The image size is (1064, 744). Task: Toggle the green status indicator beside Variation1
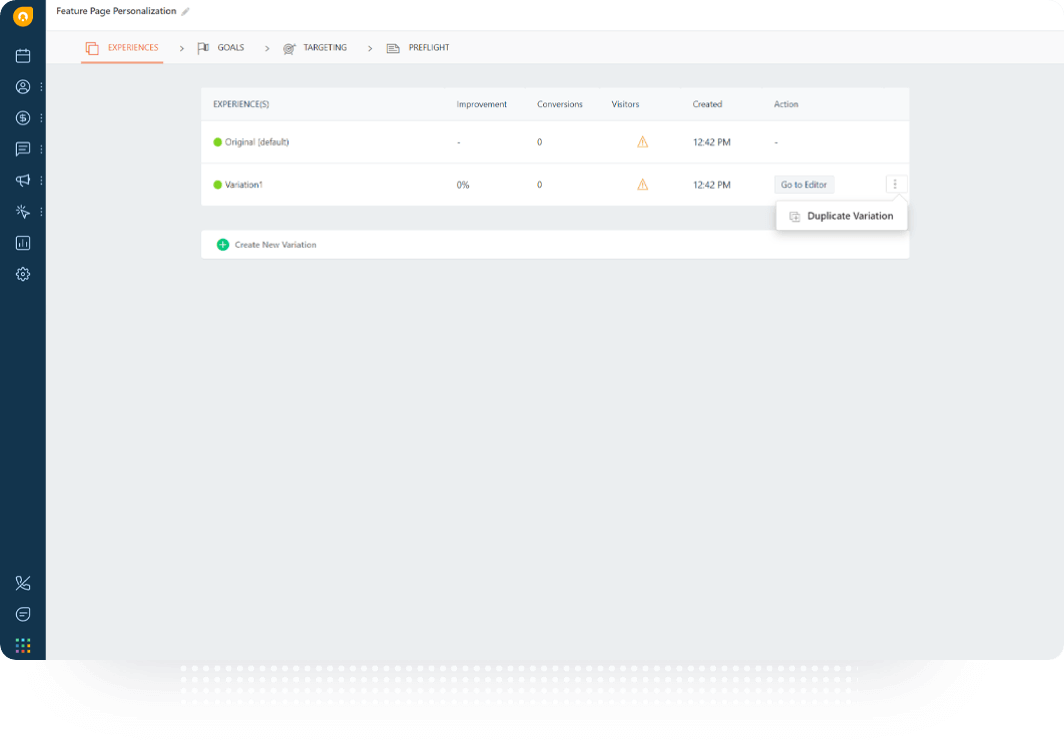[x=218, y=184]
